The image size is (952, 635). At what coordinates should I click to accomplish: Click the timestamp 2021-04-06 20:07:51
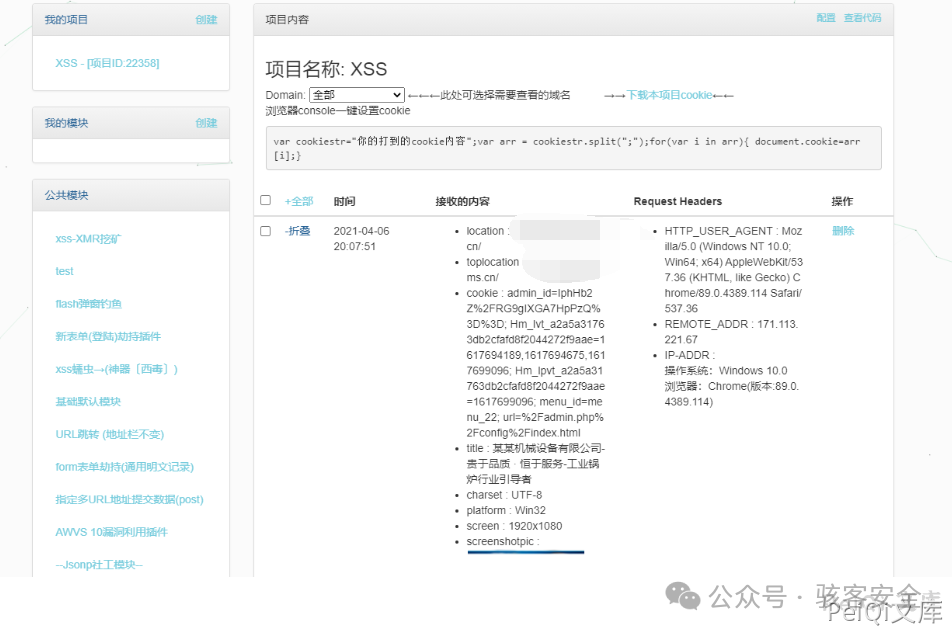[361, 239]
